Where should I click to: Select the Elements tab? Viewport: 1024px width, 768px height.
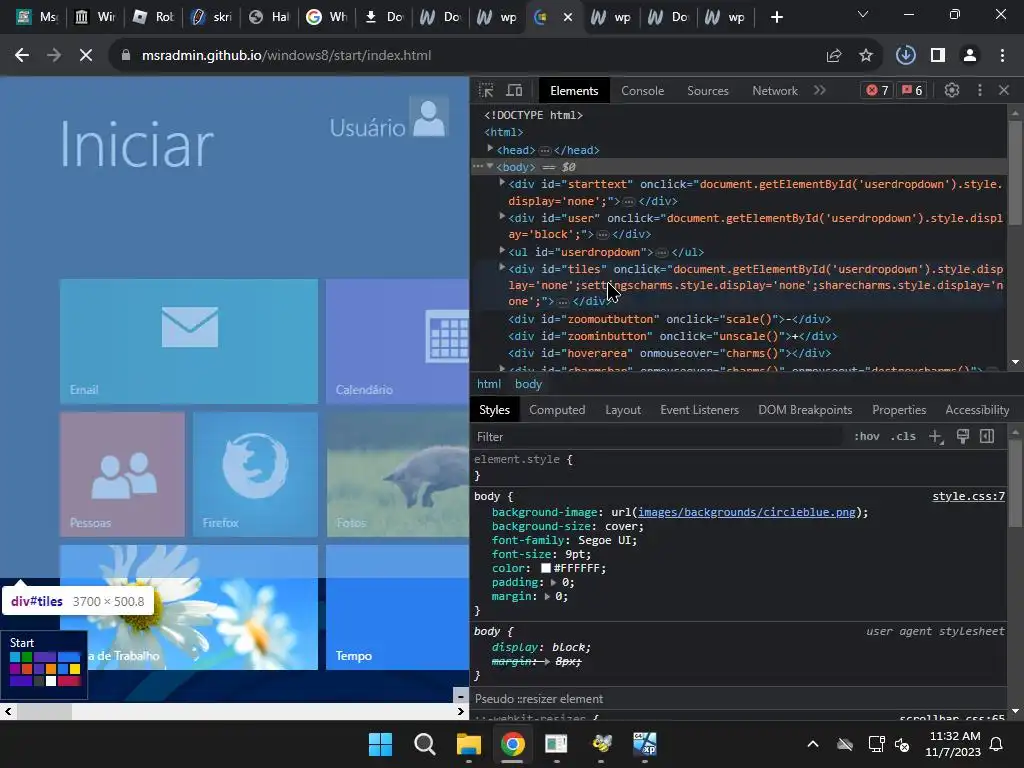(574, 91)
